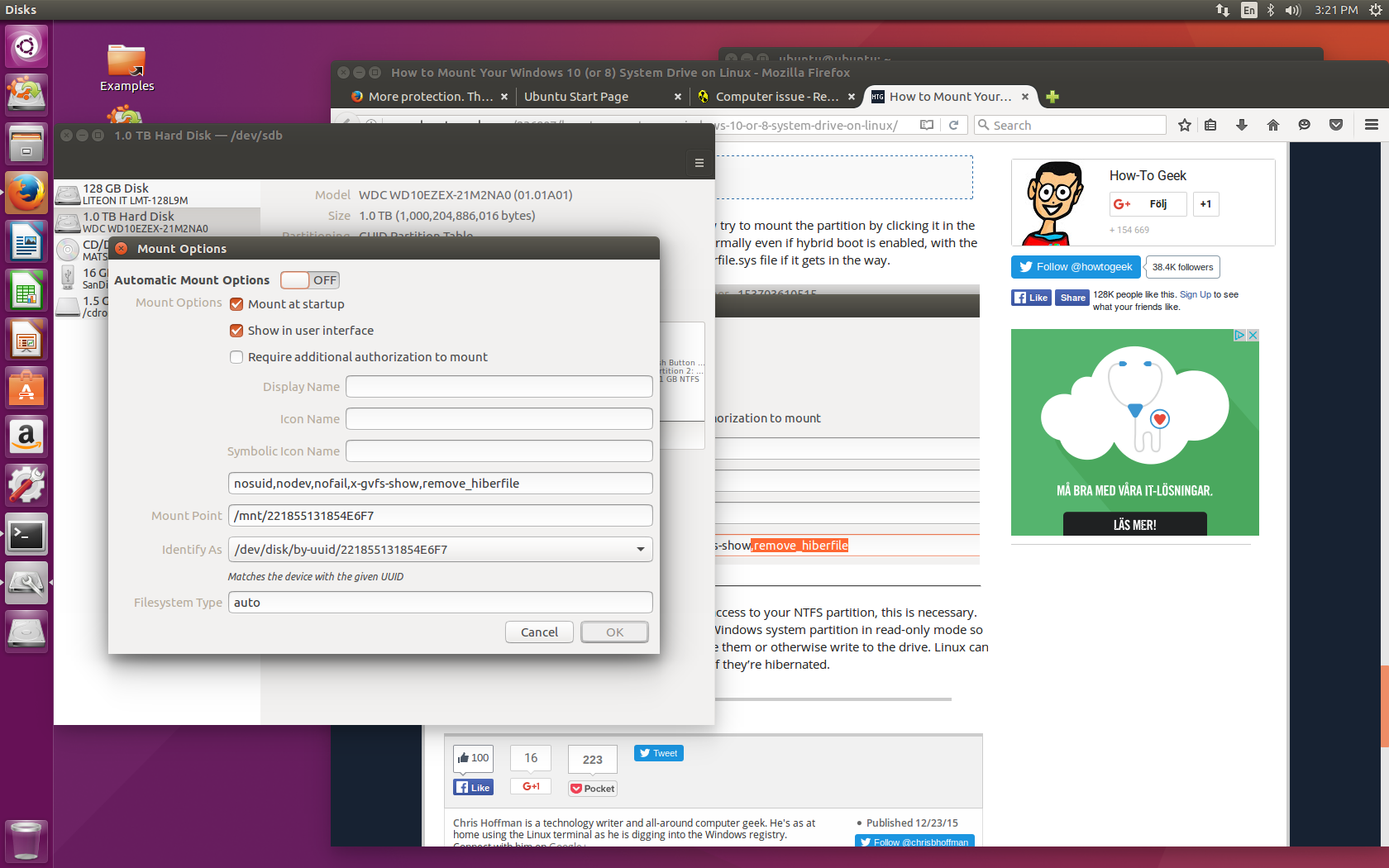Click the Google+ Följ button
Image resolution: width=1389 pixels, height=868 pixels.
1148,204
